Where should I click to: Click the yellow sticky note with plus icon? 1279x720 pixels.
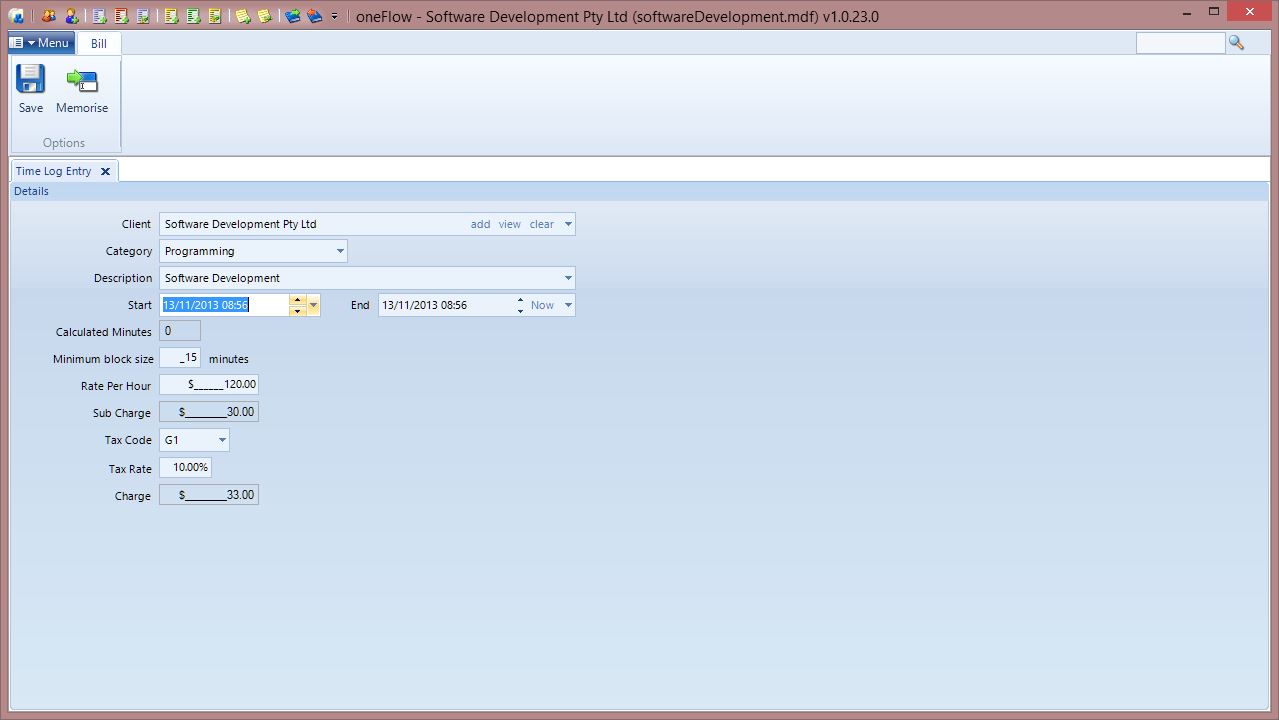(242, 16)
